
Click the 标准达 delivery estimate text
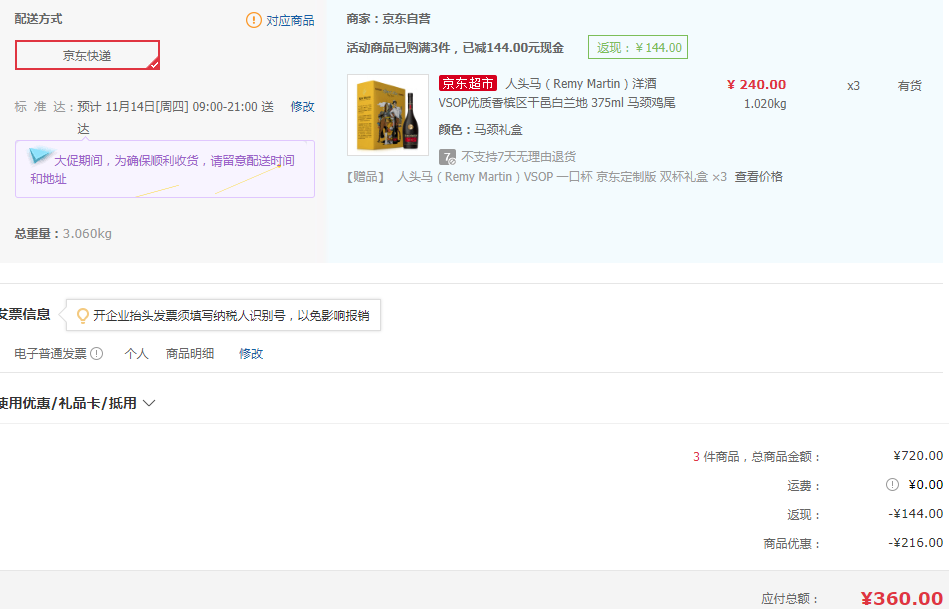(x=144, y=117)
